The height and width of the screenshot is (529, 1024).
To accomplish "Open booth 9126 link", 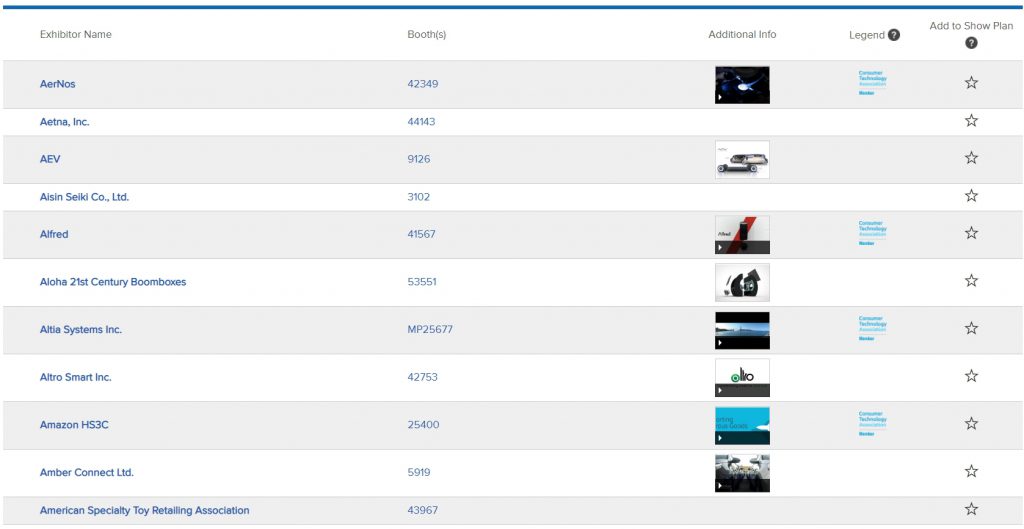I will (x=419, y=159).
